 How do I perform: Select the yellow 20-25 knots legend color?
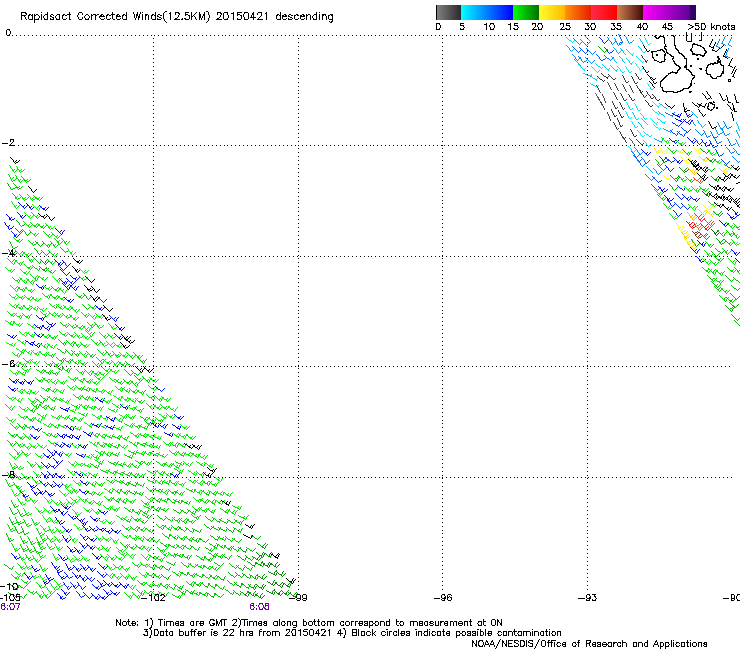(552, 12)
